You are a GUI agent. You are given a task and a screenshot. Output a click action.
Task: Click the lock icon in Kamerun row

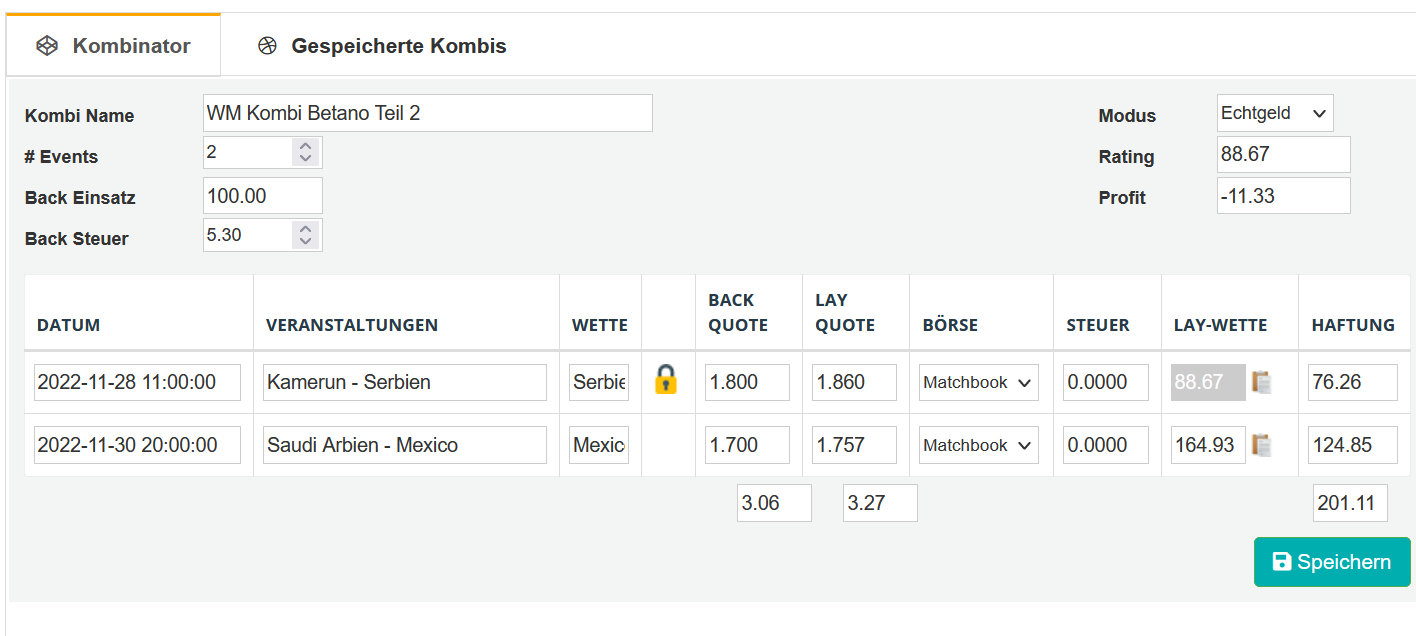[x=666, y=380]
